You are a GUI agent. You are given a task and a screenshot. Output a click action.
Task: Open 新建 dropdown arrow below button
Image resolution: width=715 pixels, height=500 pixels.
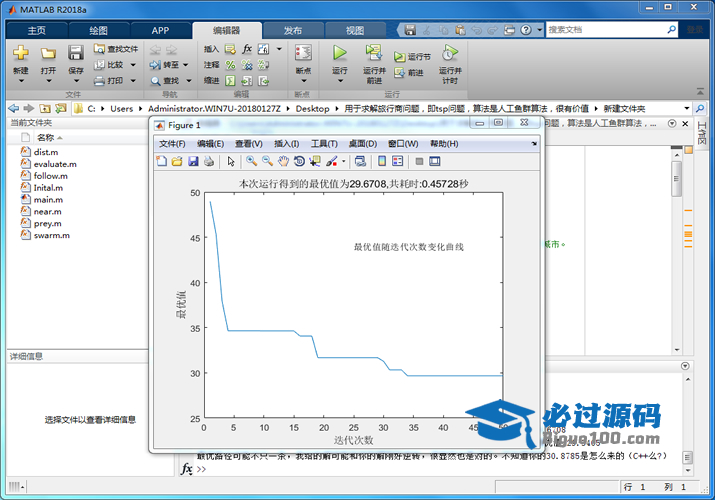tap(21, 81)
